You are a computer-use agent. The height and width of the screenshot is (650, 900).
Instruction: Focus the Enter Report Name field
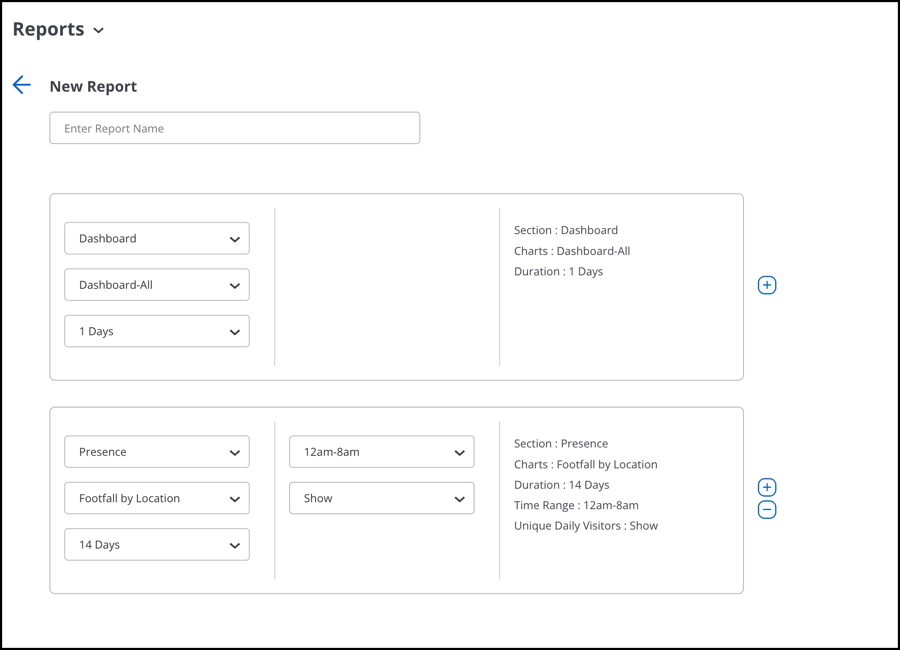(235, 128)
